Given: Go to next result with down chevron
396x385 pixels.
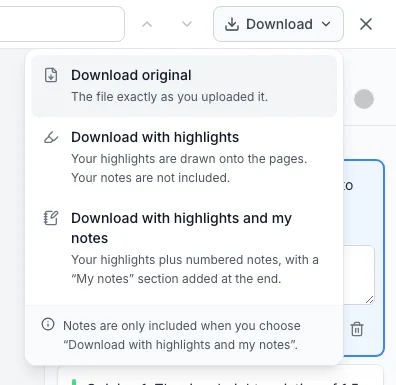Looking at the screenshot, I should pos(187,24).
